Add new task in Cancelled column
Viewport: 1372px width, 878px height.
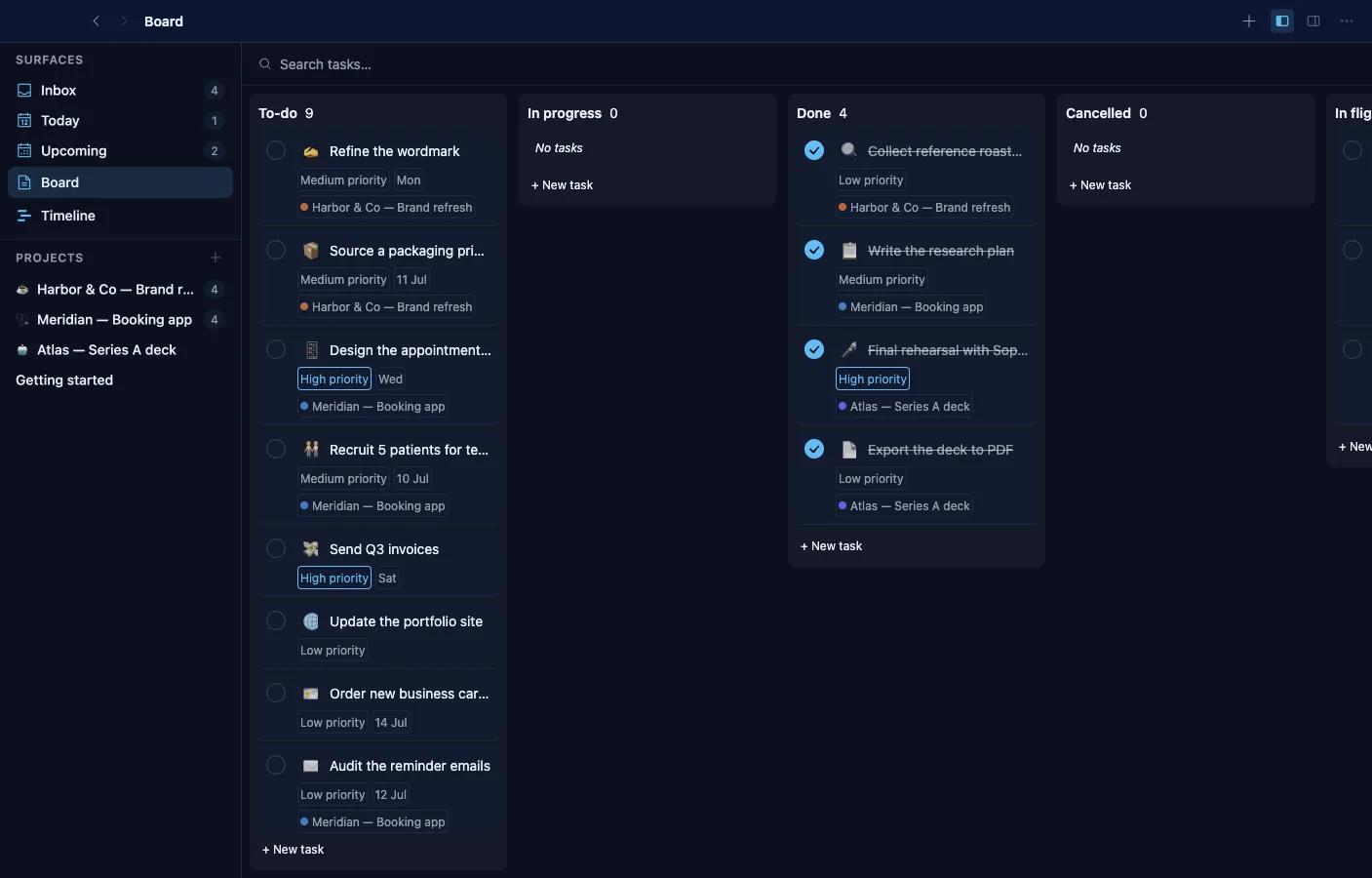click(1101, 185)
